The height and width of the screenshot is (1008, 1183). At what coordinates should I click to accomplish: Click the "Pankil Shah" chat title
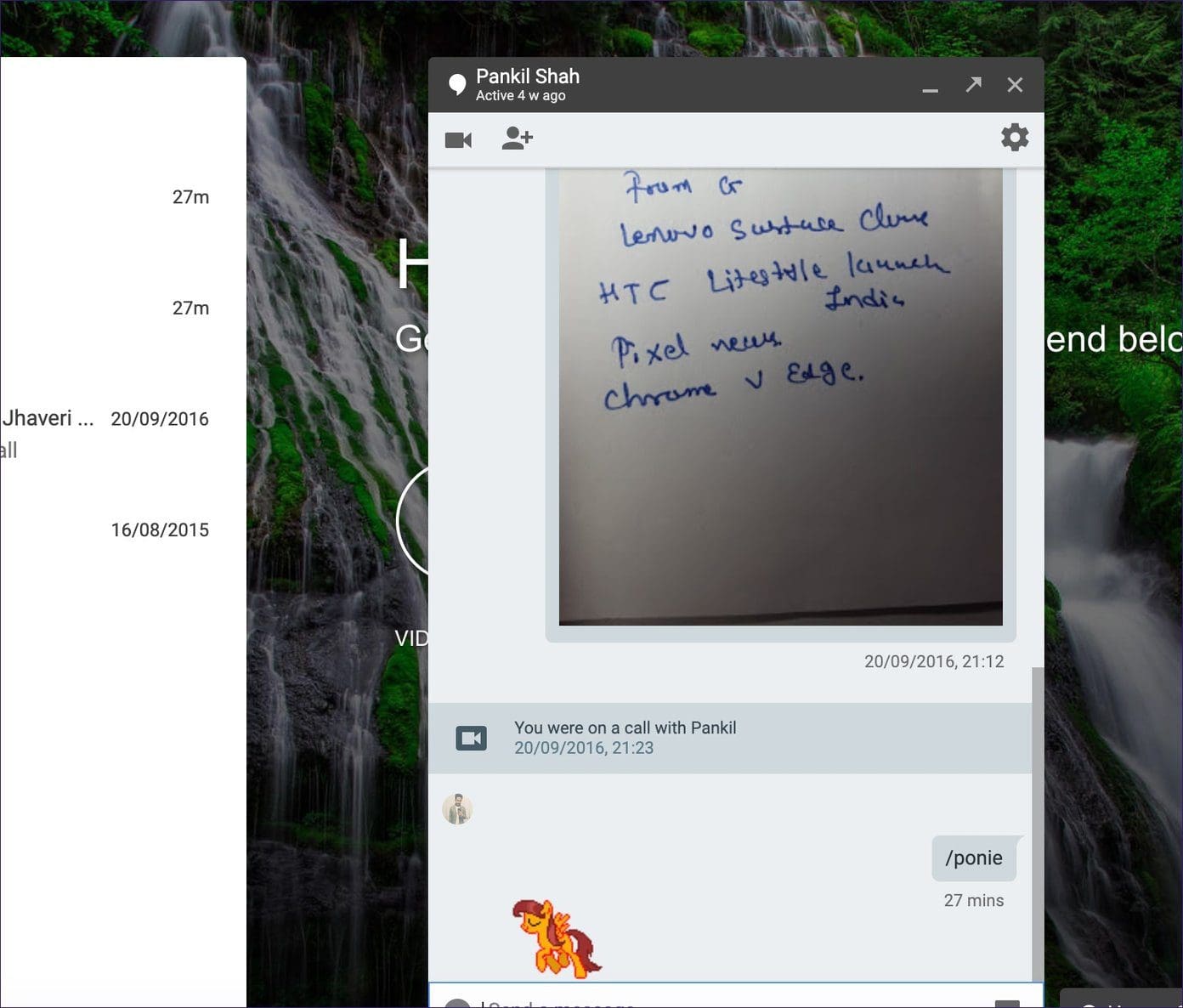[x=528, y=76]
